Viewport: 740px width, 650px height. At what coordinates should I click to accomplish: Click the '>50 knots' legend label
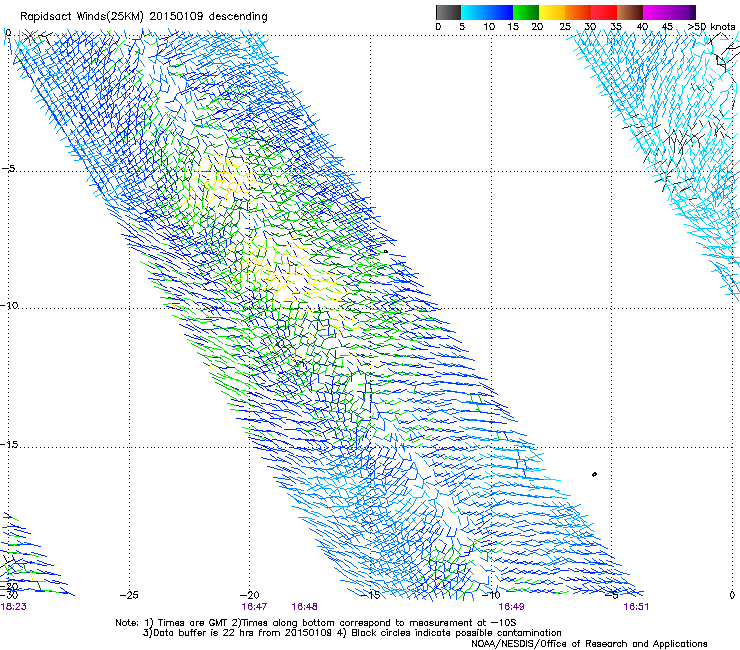[711, 27]
